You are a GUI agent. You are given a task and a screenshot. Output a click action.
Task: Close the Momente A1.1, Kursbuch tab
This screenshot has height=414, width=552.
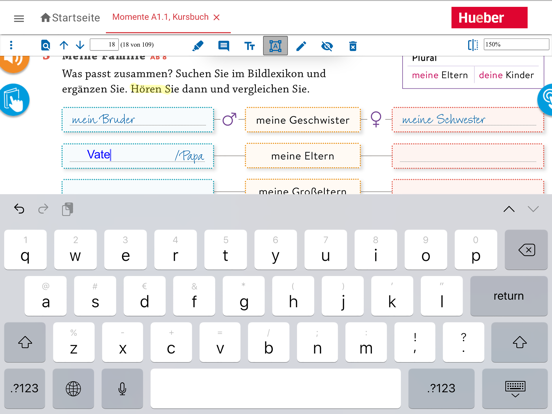[x=217, y=17]
